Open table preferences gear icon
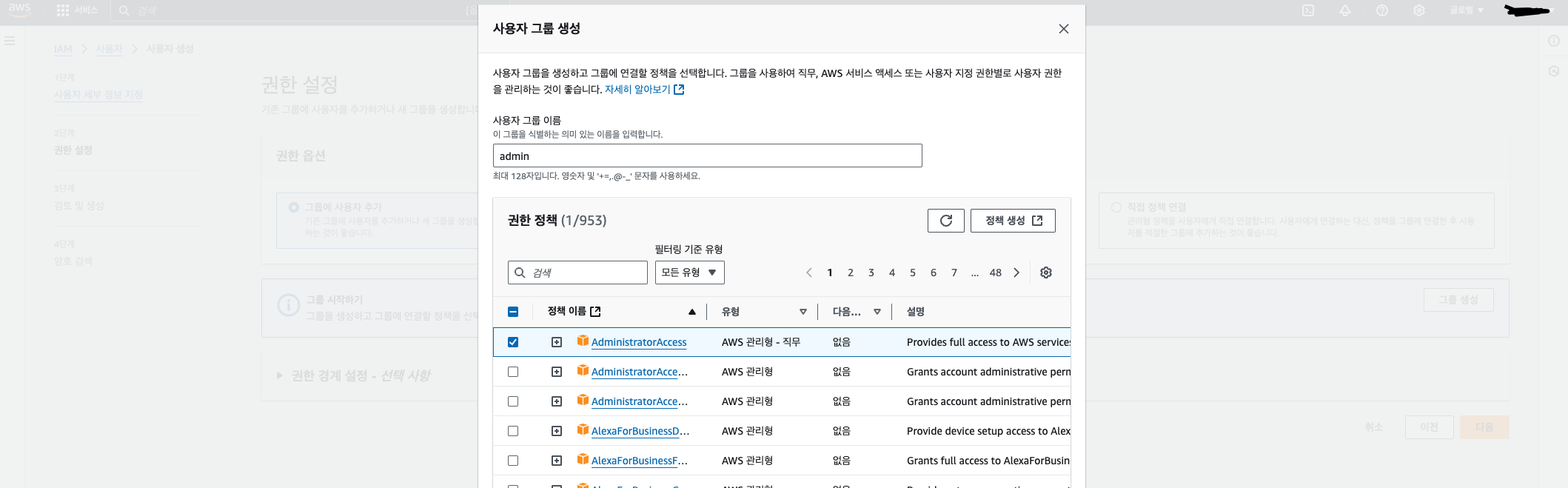 [x=1046, y=273]
